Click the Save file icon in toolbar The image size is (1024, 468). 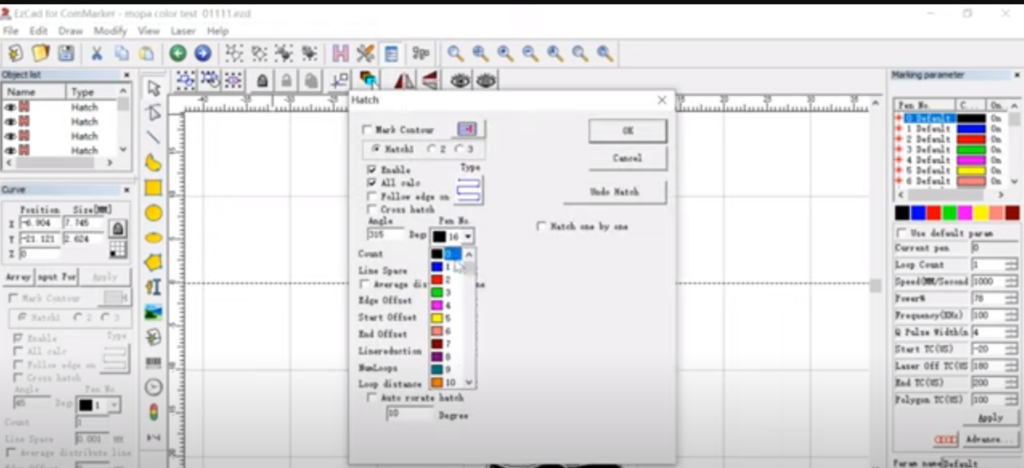tap(65, 53)
